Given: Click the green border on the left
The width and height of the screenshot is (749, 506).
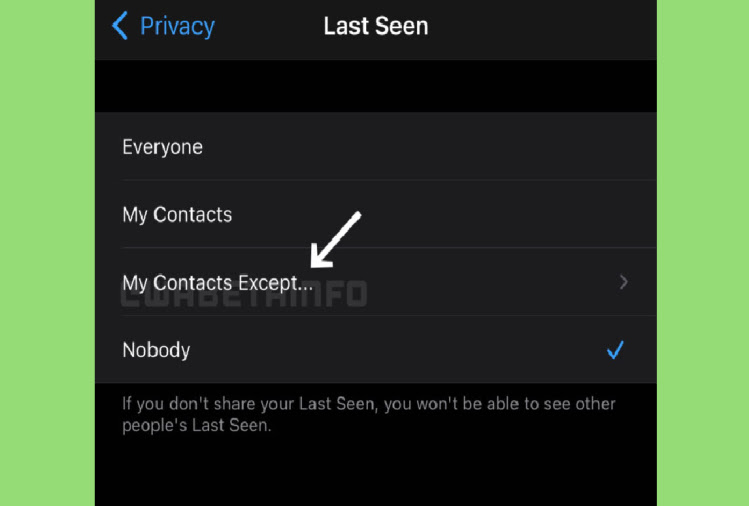Looking at the screenshot, I should tap(47, 253).
